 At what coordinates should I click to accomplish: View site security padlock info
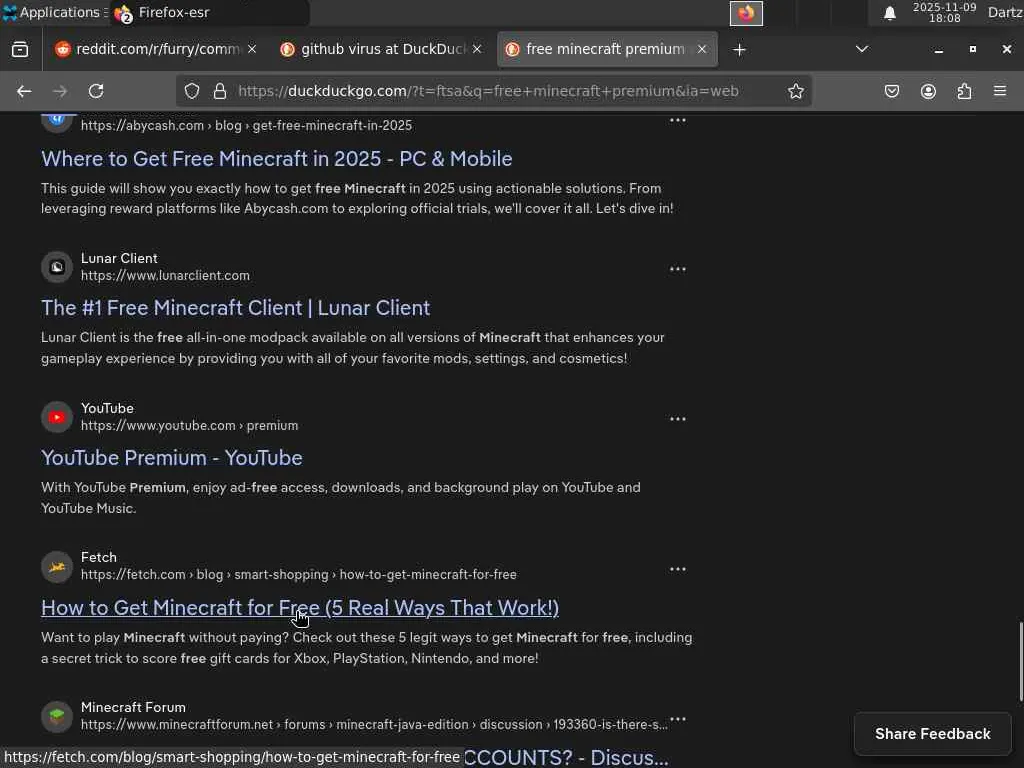point(220,91)
